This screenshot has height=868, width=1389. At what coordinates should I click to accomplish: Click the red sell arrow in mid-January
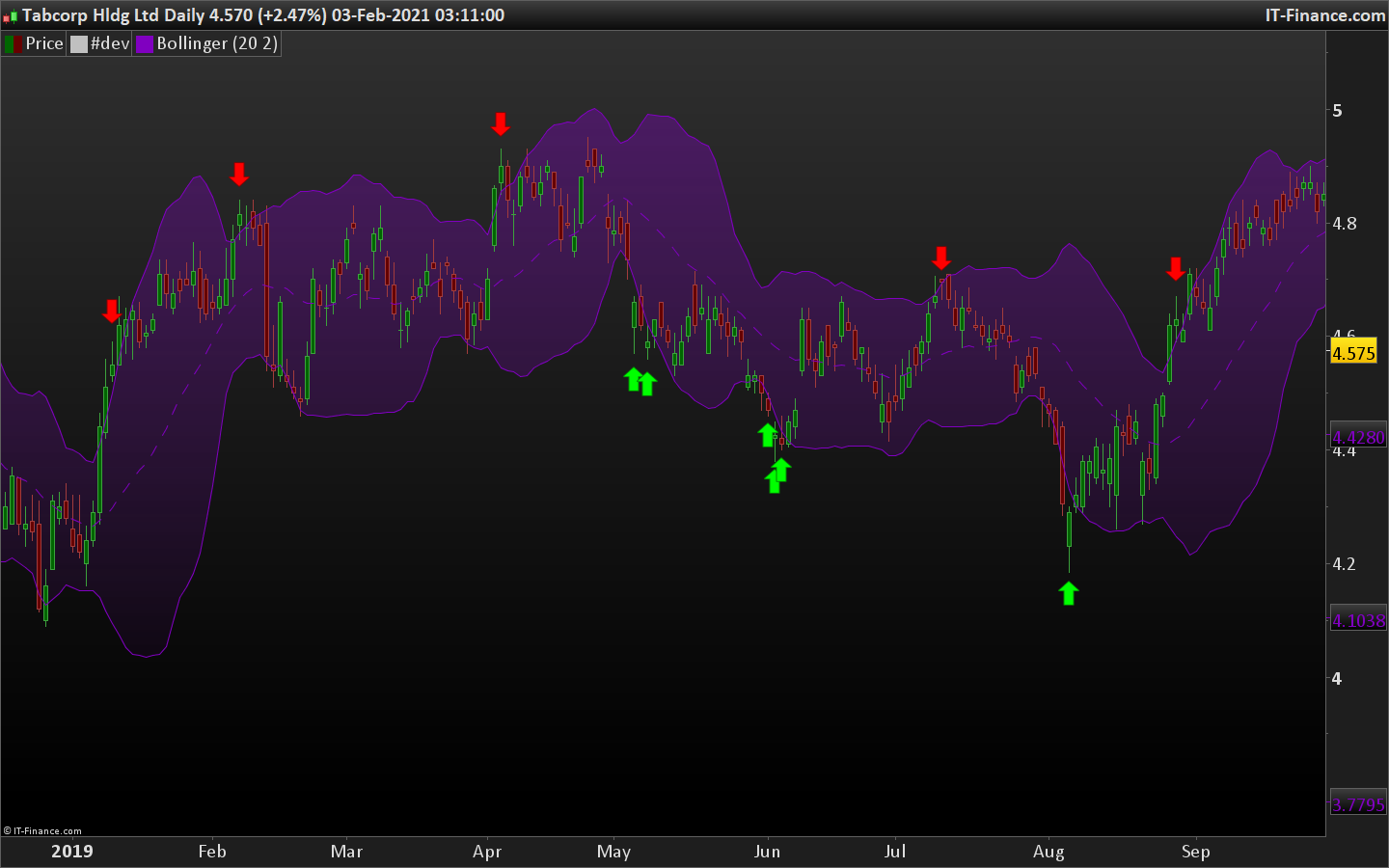[x=112, y=311]
